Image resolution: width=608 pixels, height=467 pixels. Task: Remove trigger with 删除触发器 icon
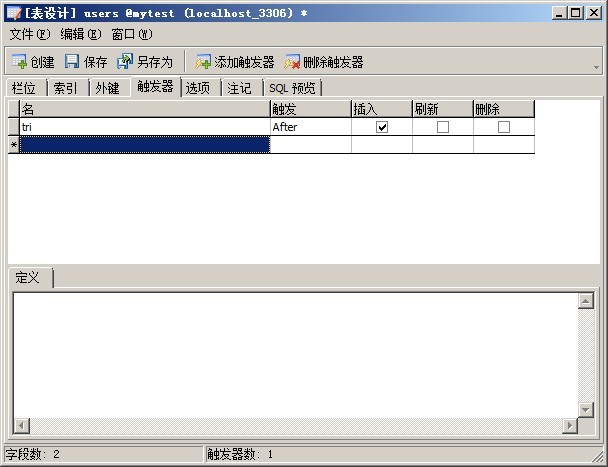pyautogui.click(x=292, y=62)
